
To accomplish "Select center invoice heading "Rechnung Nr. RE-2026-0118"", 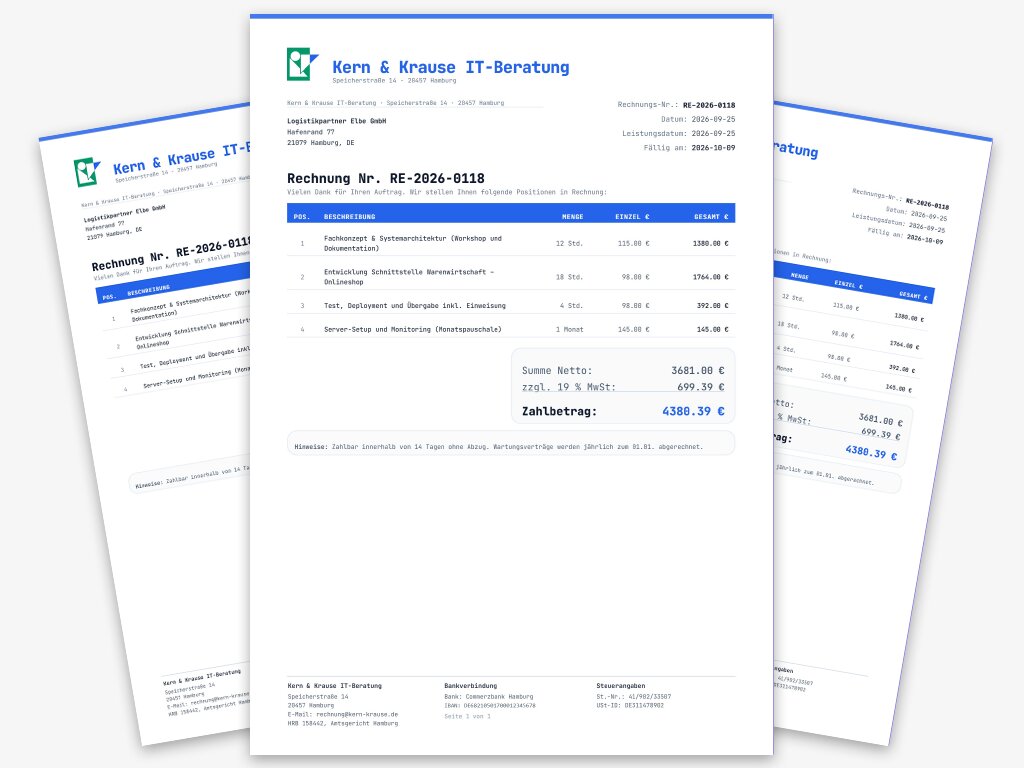I will pyautogui.click(x=386, y=178).
